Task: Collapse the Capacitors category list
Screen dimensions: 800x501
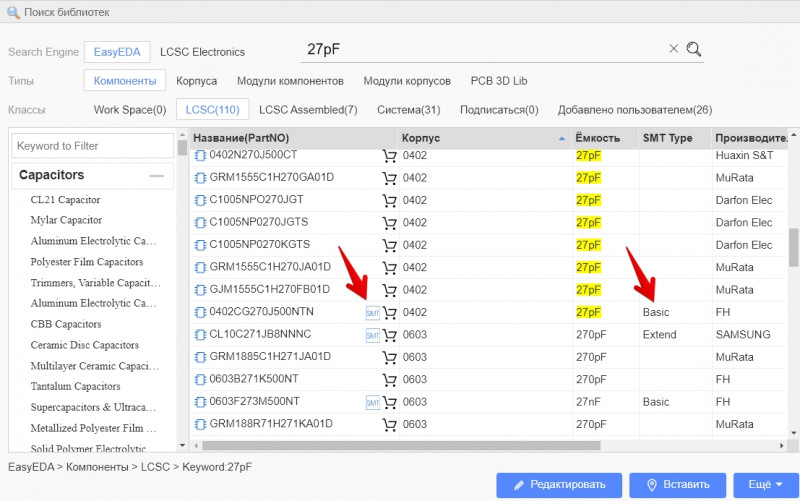Action: coord(156,176)
